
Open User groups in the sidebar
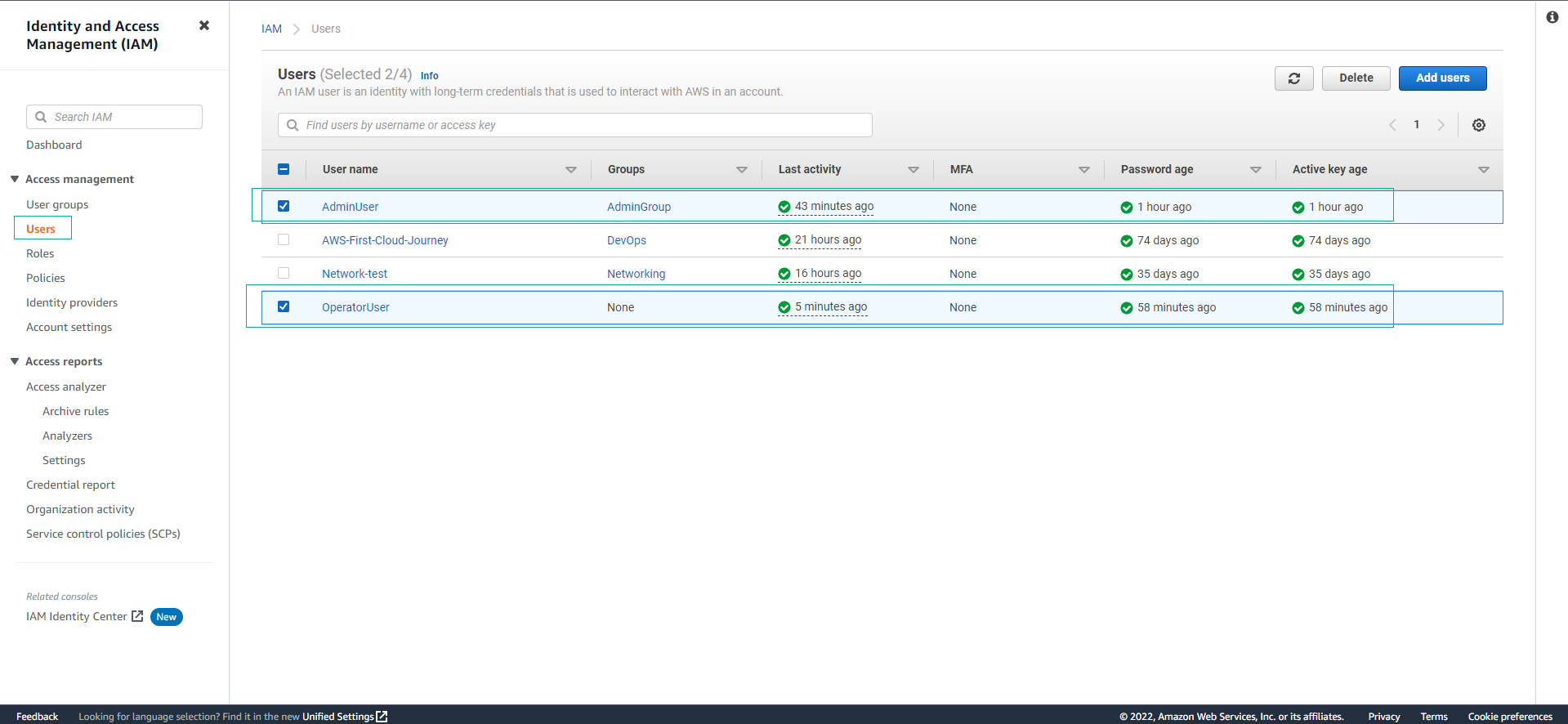[57, 204]
